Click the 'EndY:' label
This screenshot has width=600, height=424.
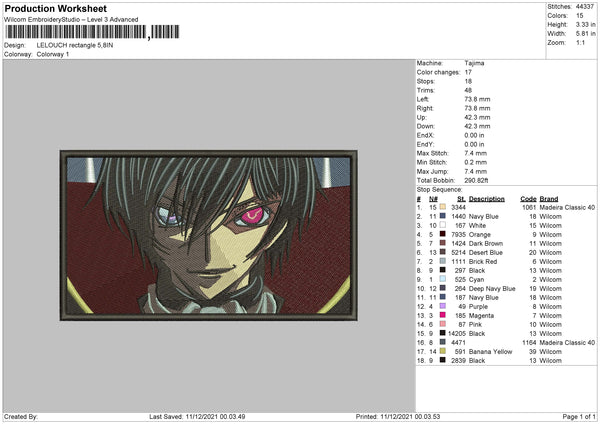click(x=426, y=144)
